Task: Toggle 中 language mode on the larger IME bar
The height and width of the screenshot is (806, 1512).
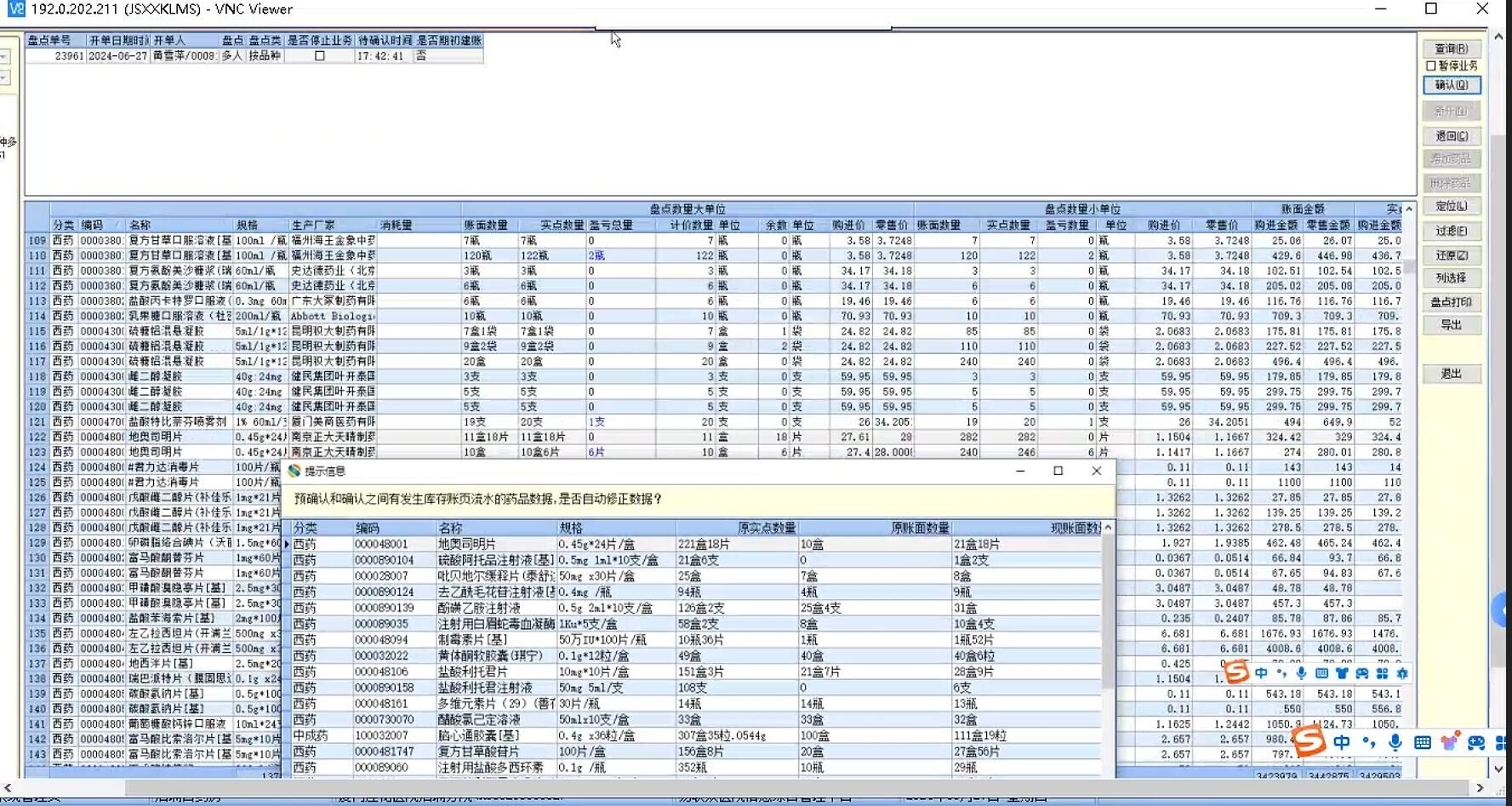Action: click(x=1342, y=742)
